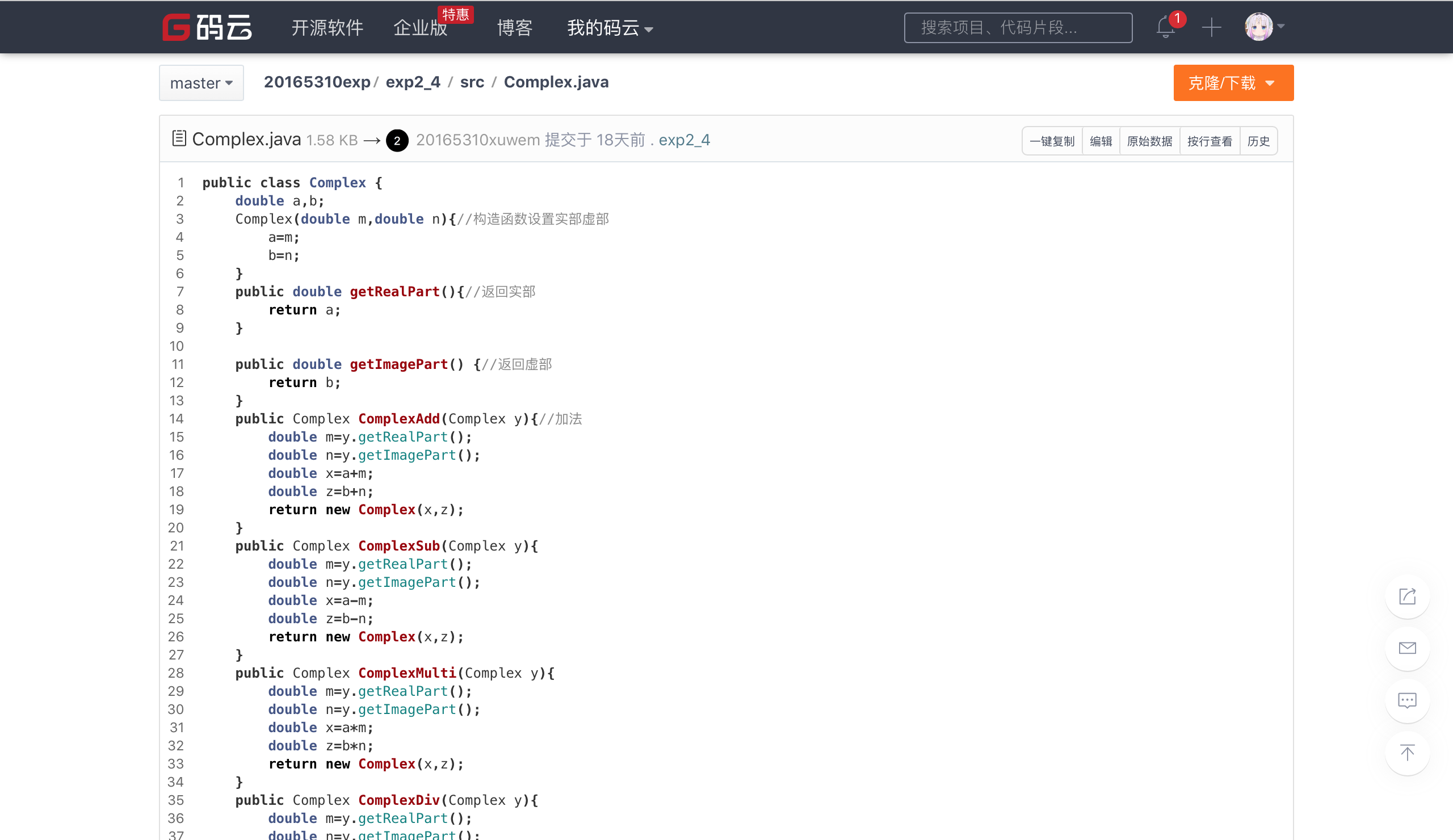Click the plus create-new icon
Screen dimensions: 1453x840
[1211, 27]
